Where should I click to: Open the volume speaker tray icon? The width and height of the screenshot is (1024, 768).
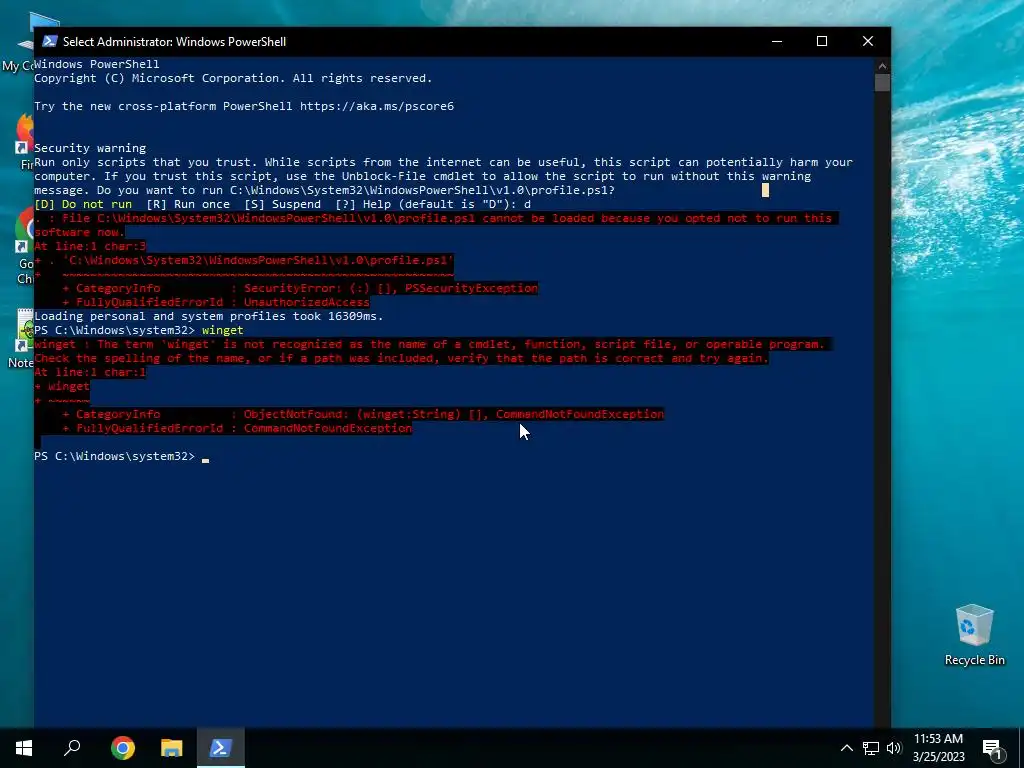click(894, 748)
